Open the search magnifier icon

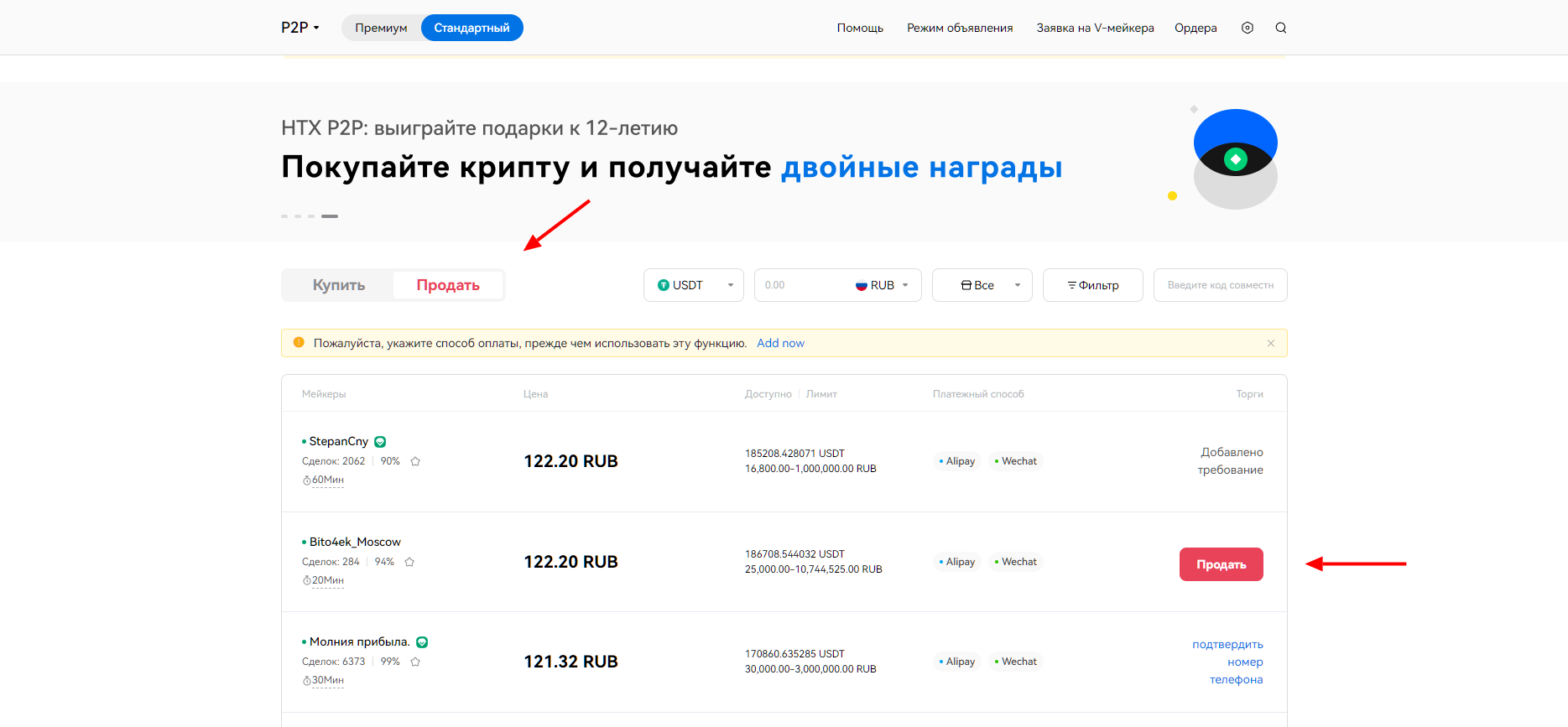pyautogui.click(x=1281, y=28)
